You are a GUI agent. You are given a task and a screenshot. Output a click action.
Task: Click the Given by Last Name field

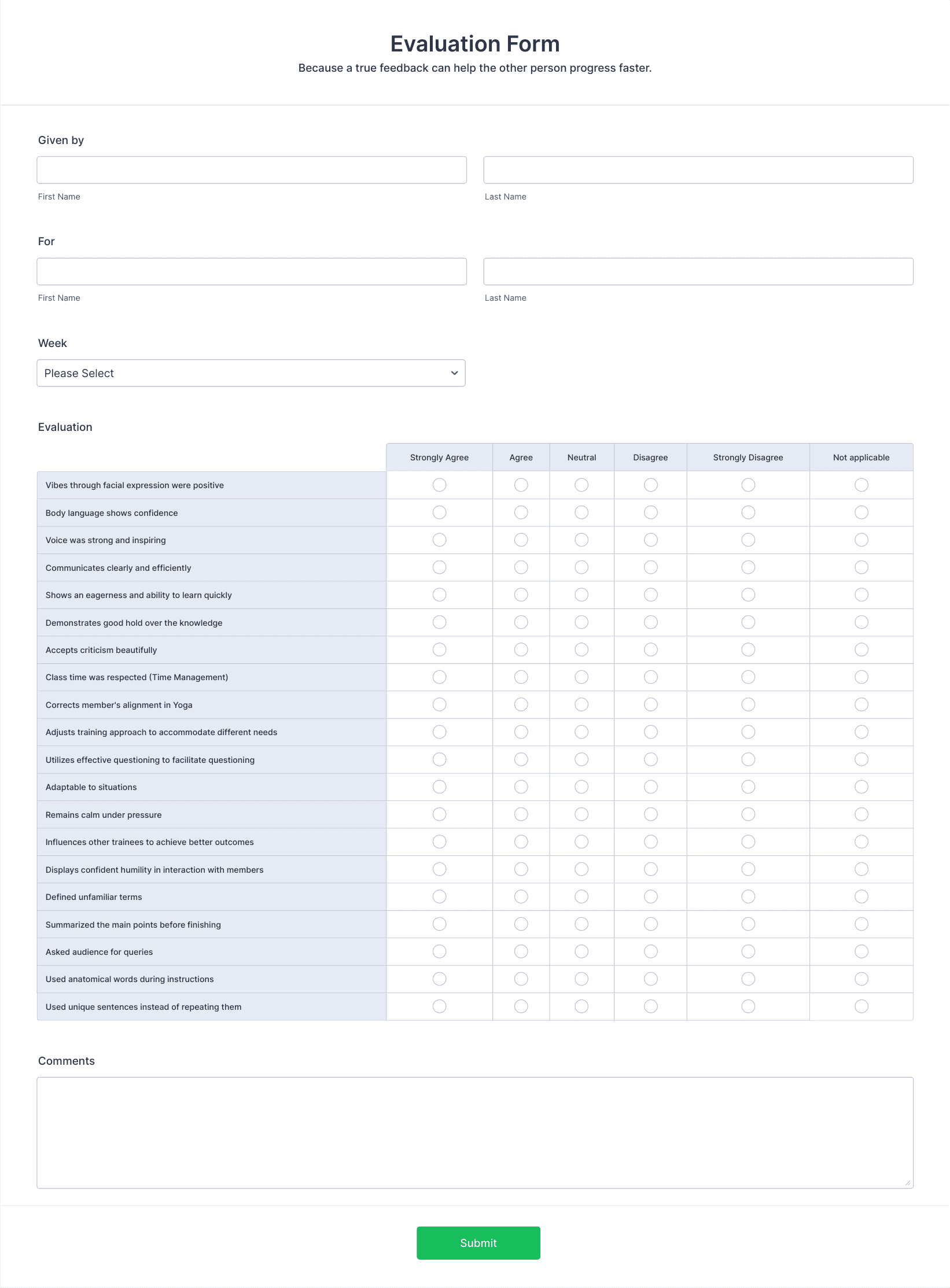[x=698, y=170]
